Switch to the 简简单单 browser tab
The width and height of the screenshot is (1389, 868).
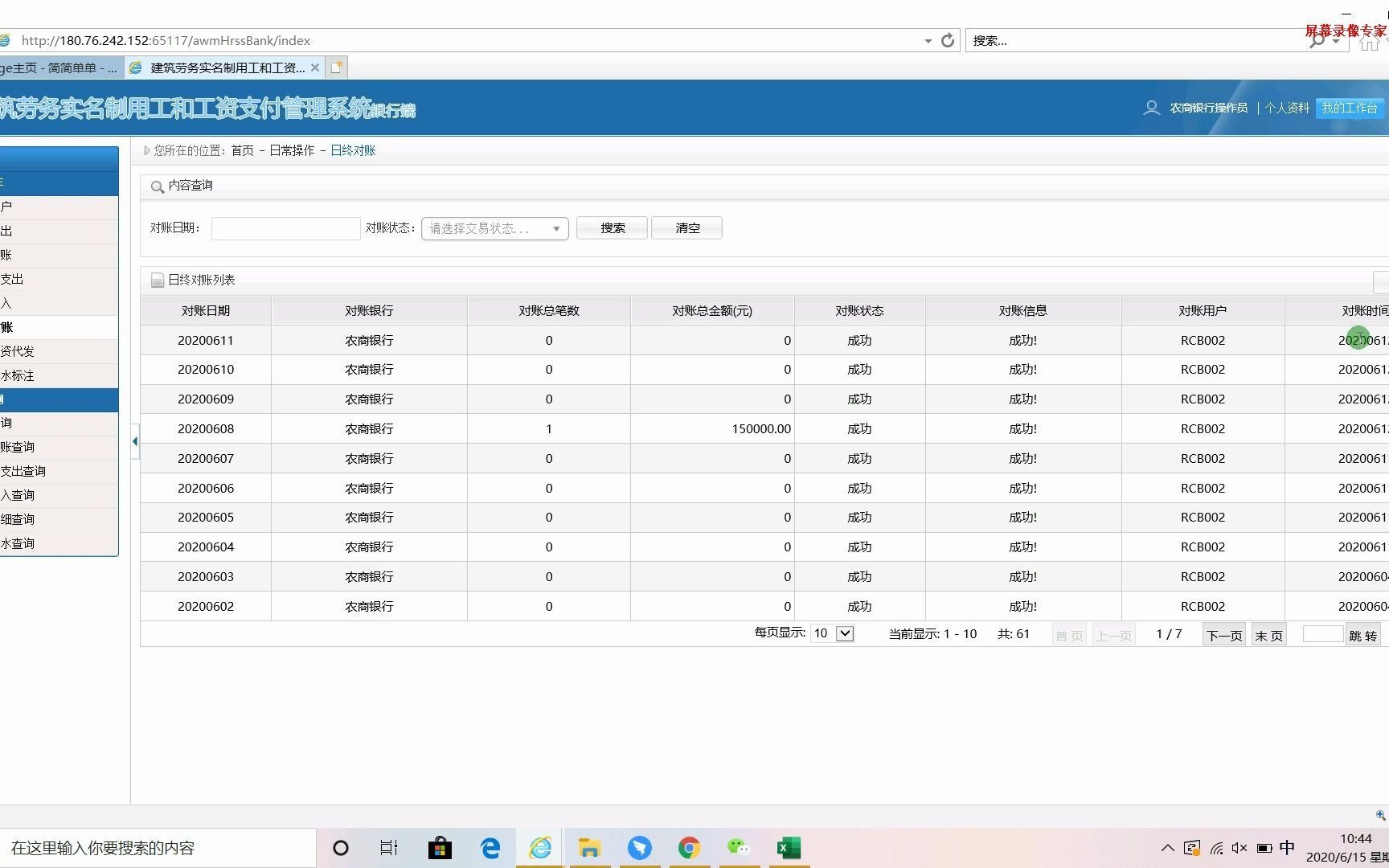point(61,68)
